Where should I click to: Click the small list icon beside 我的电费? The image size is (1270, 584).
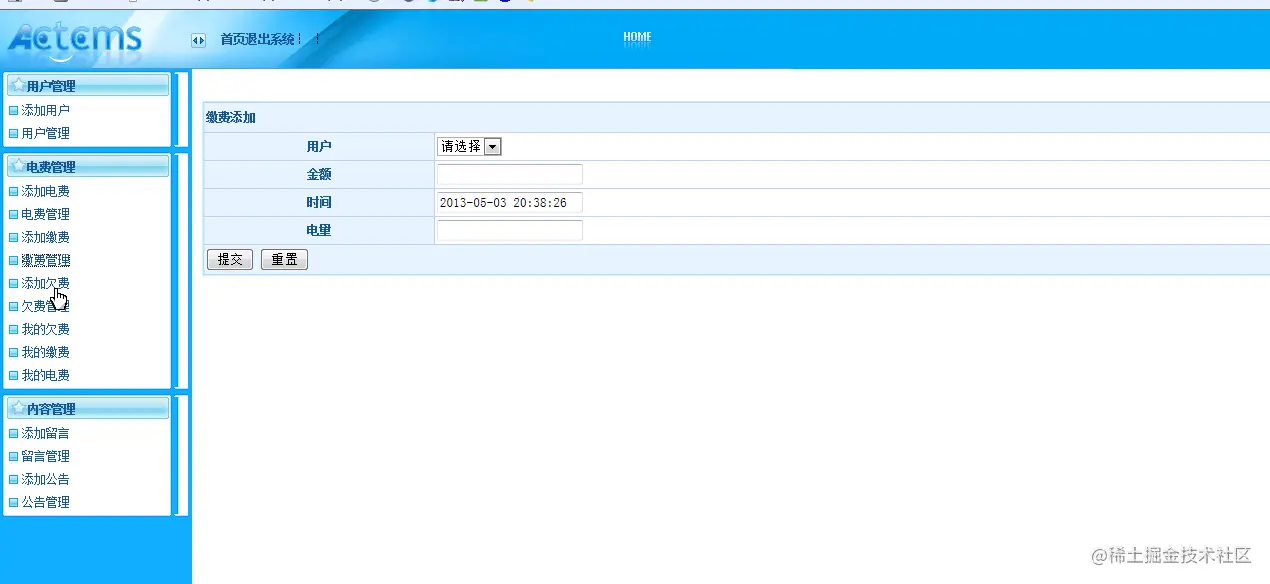[13, 375]
